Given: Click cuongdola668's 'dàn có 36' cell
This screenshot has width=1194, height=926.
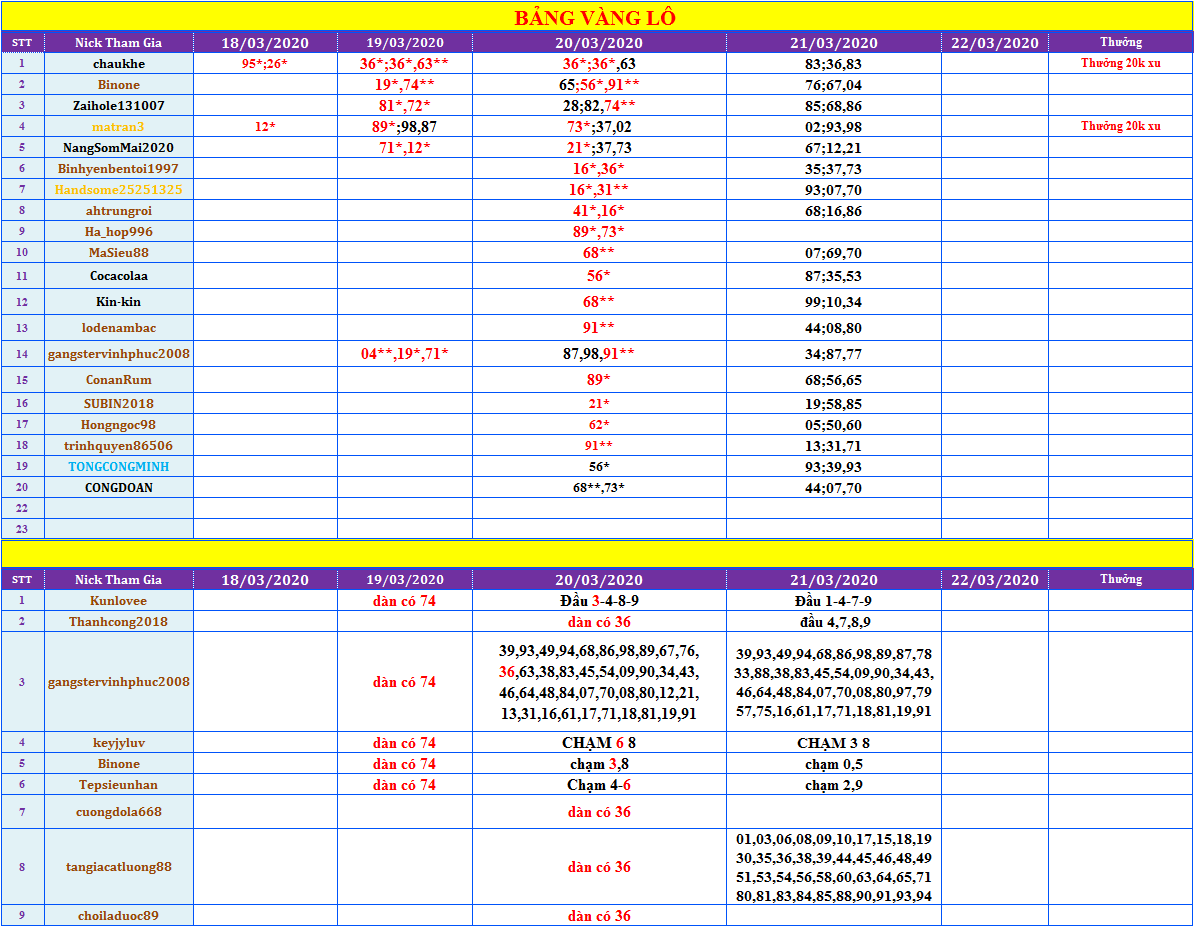Looking at the screenshot, I should coord(599,812).
